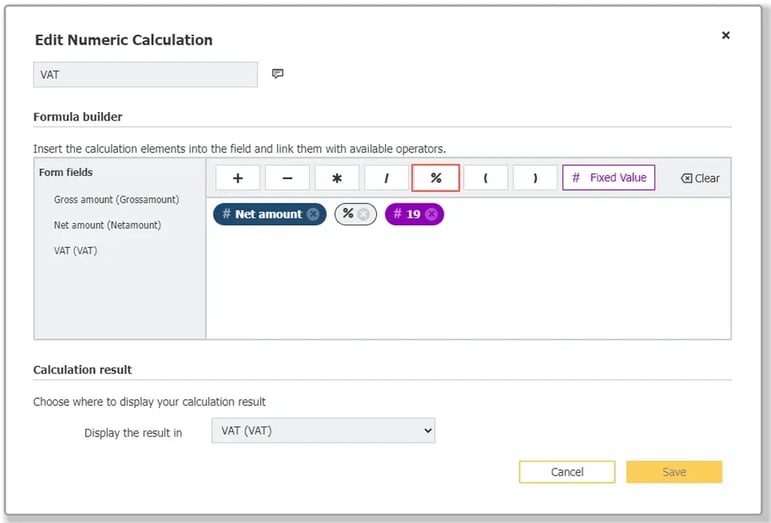Open the comment icon beside the name field

(277, 74)
